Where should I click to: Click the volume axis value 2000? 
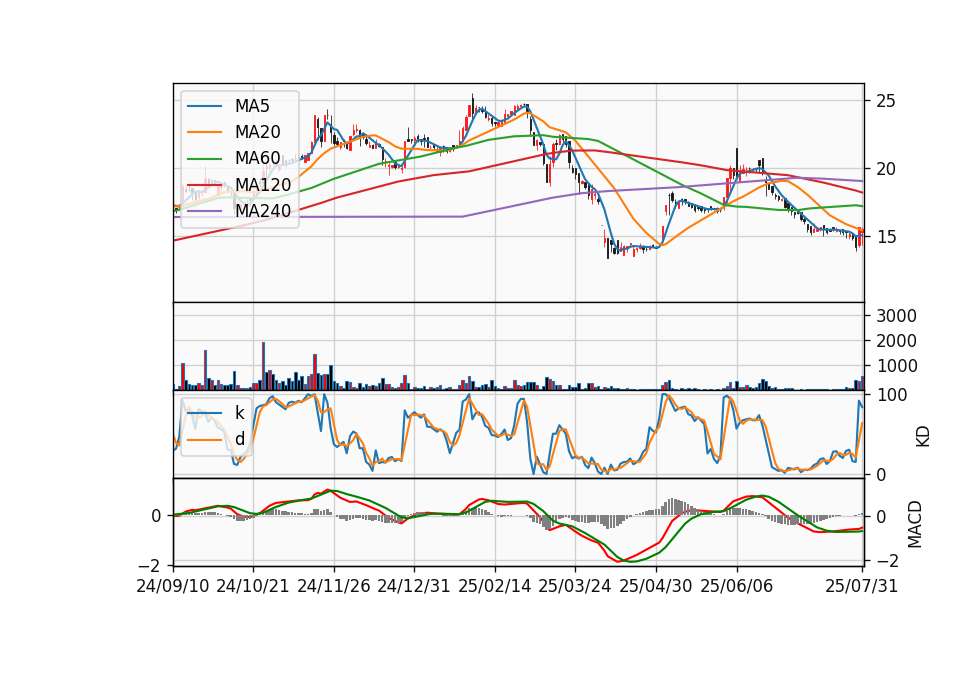[x=896, y=341]
